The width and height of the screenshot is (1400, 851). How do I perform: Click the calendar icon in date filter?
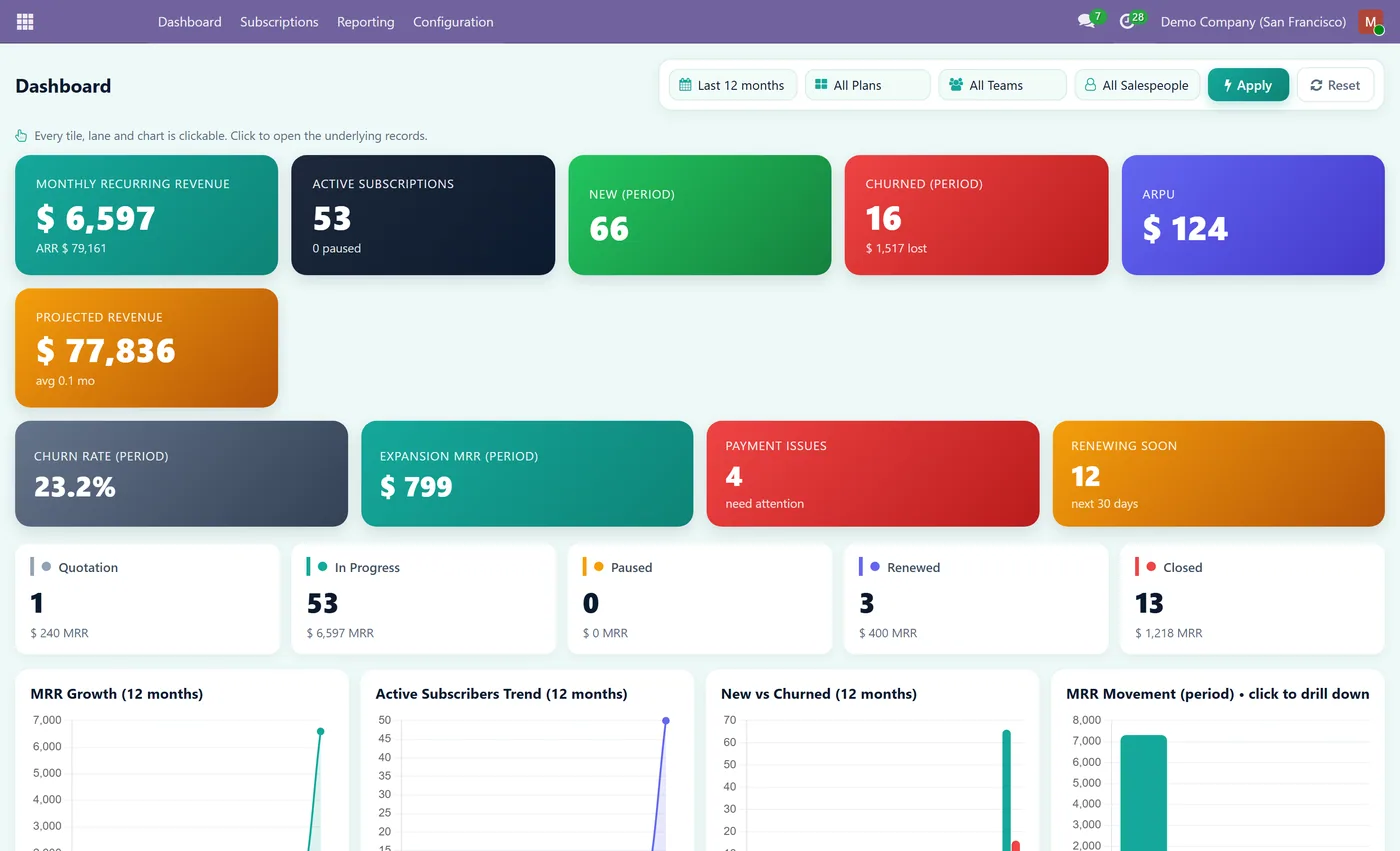point(685,85)
